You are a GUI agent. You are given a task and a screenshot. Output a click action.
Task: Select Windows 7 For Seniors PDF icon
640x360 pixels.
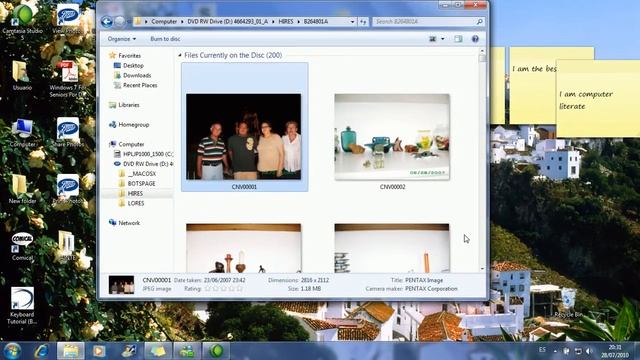coord(68,79)
